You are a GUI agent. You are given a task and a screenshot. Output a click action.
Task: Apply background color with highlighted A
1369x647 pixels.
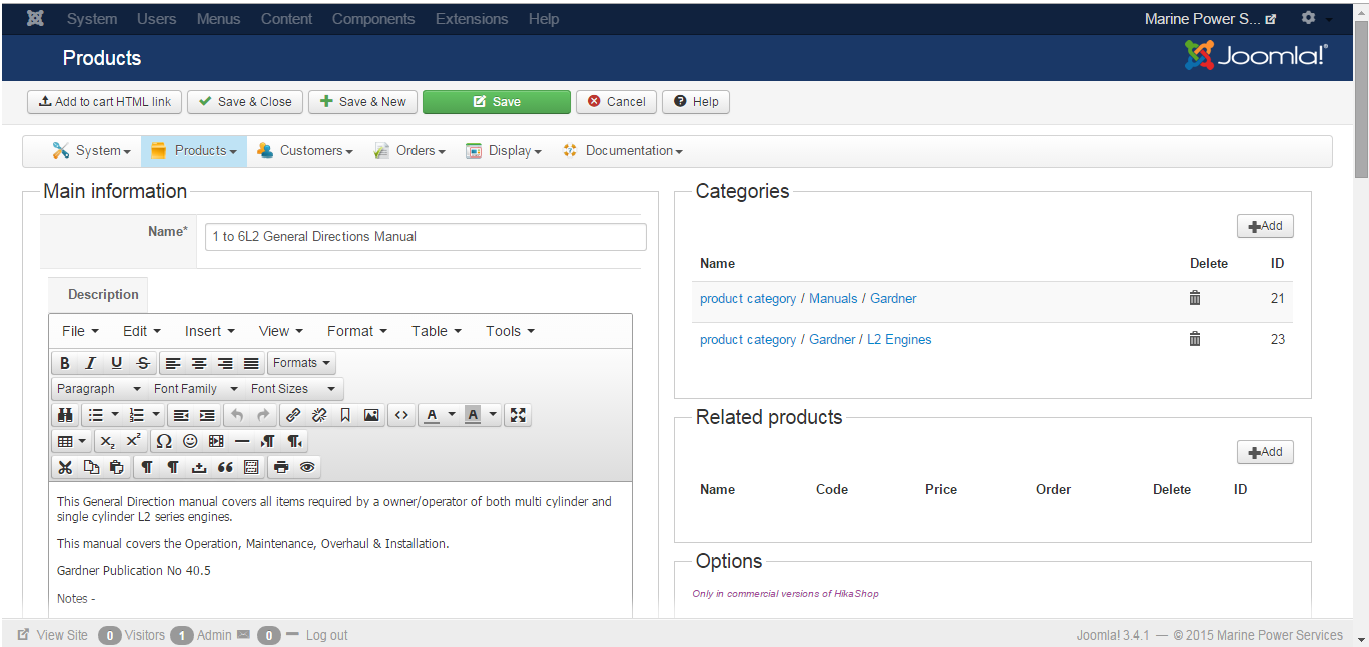click(x=473, y=415)
